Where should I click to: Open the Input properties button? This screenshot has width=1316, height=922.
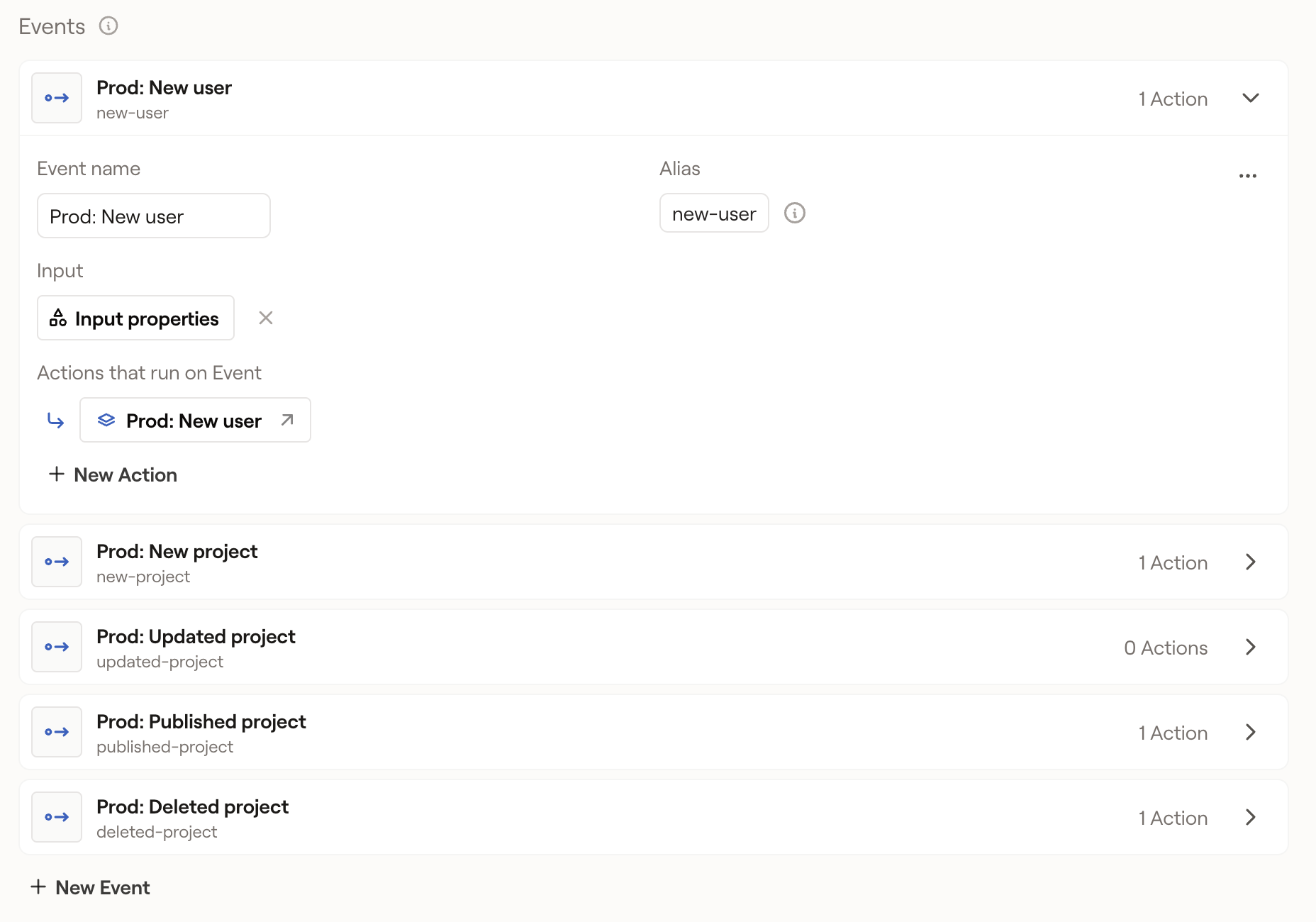[x=135, y=318]
